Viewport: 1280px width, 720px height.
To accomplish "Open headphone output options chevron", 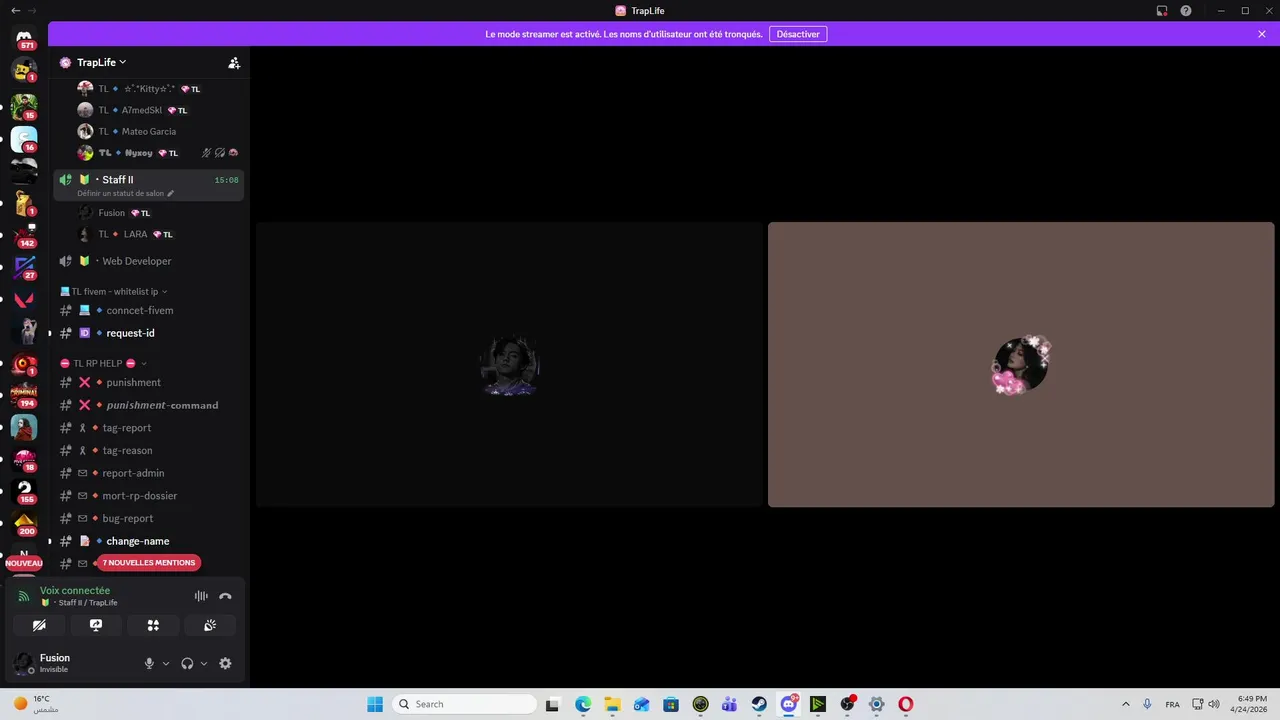I will click(204, 663).
